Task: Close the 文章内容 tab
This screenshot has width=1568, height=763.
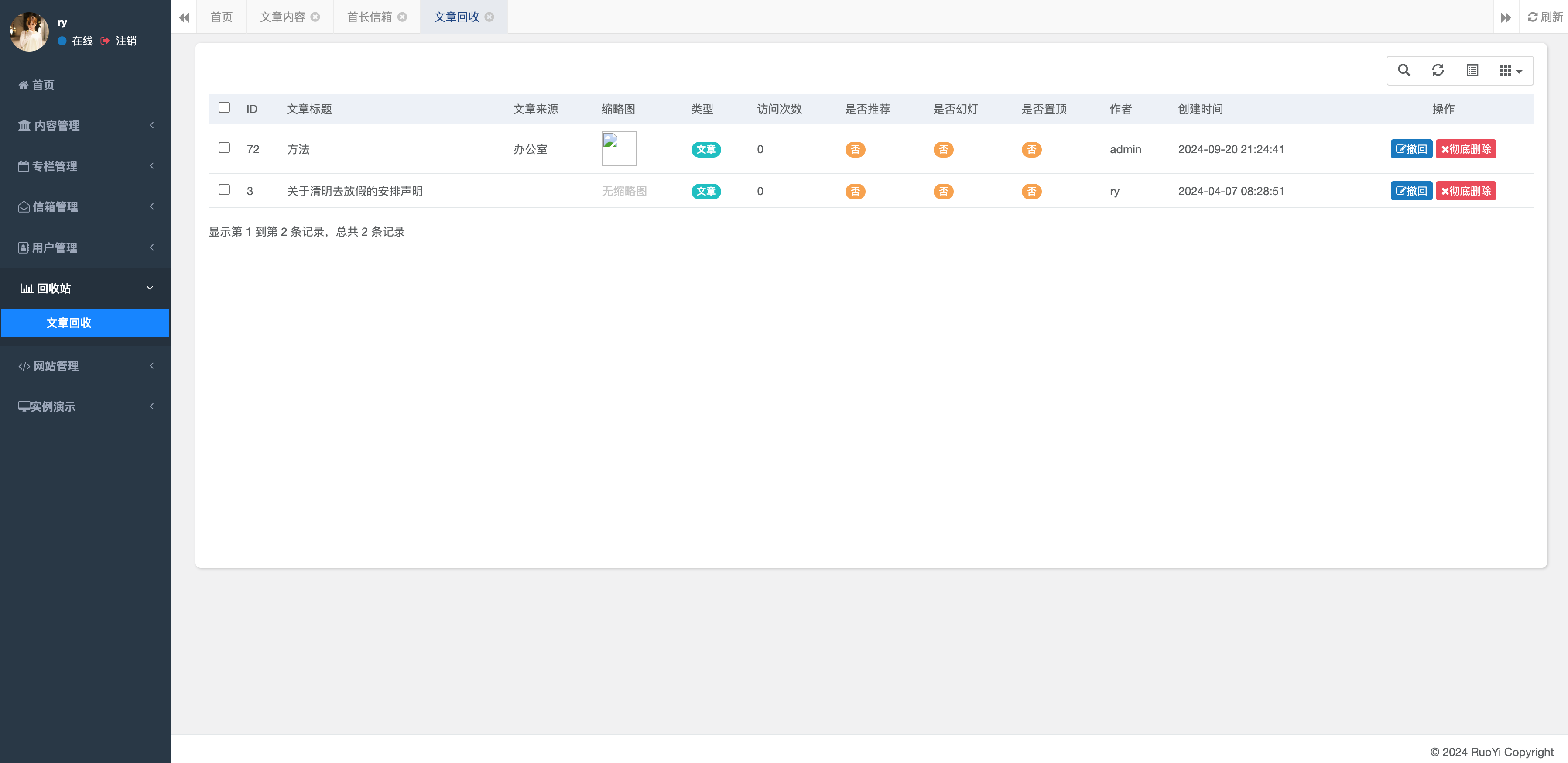Action: pos(315,17)
